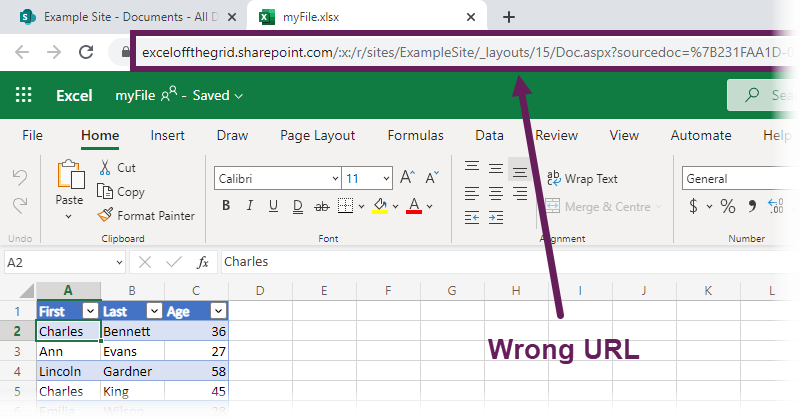Switch to the Insert ribbon tab

167,135
